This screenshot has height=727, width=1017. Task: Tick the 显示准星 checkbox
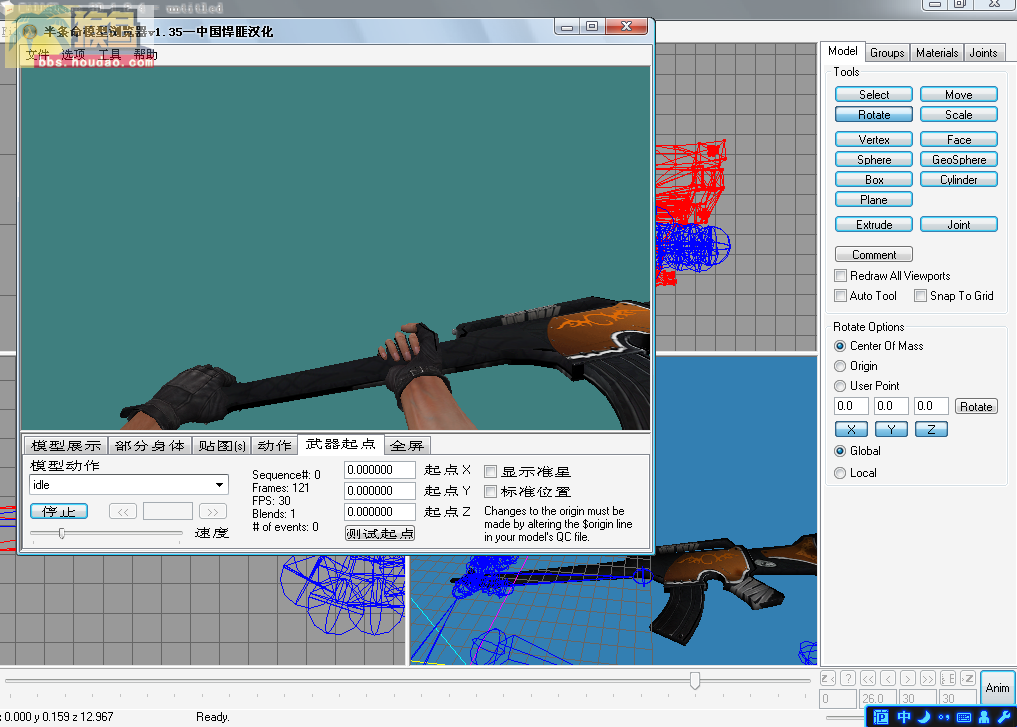click(491, 471)
